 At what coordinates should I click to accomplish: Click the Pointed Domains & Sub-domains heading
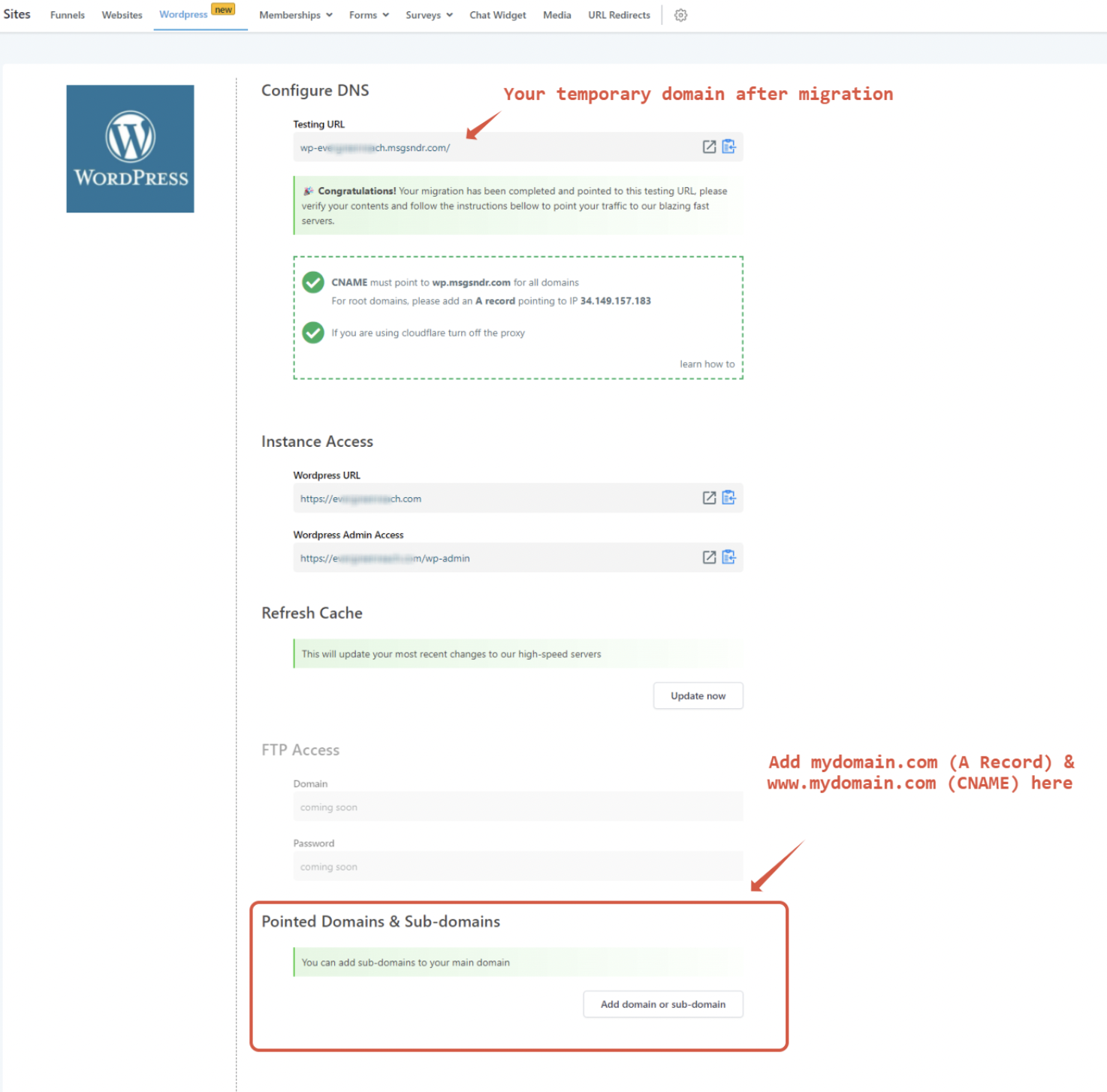pyautogui.click(x=381, y=922)
